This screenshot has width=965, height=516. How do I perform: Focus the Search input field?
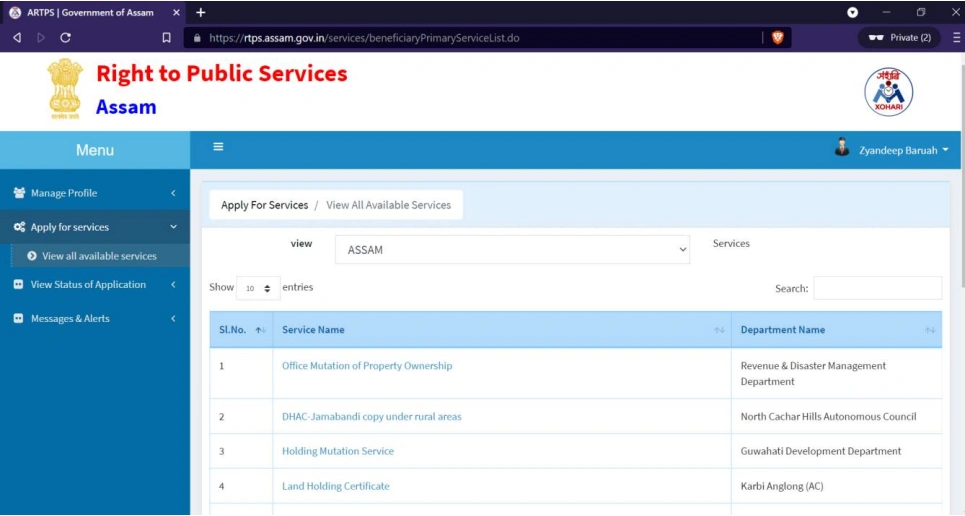pos(878,288)
